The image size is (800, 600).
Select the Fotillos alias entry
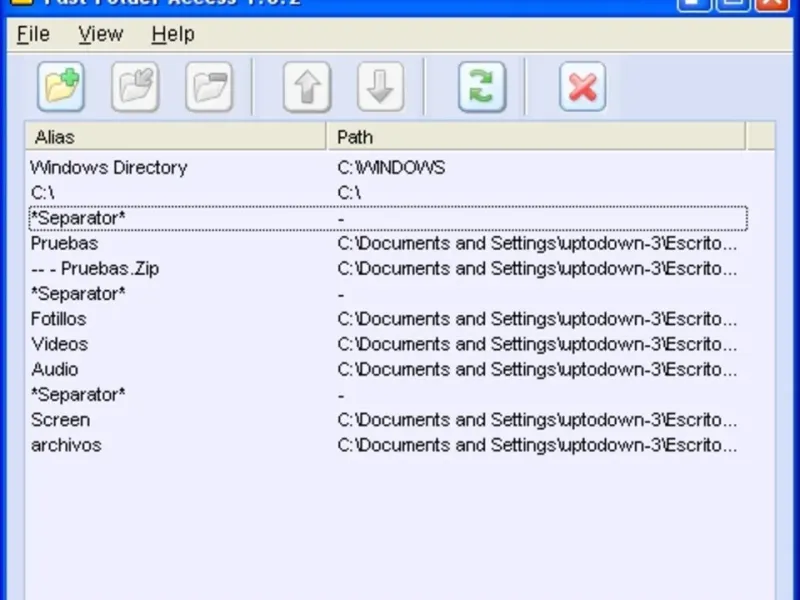[x=59, y=319]
